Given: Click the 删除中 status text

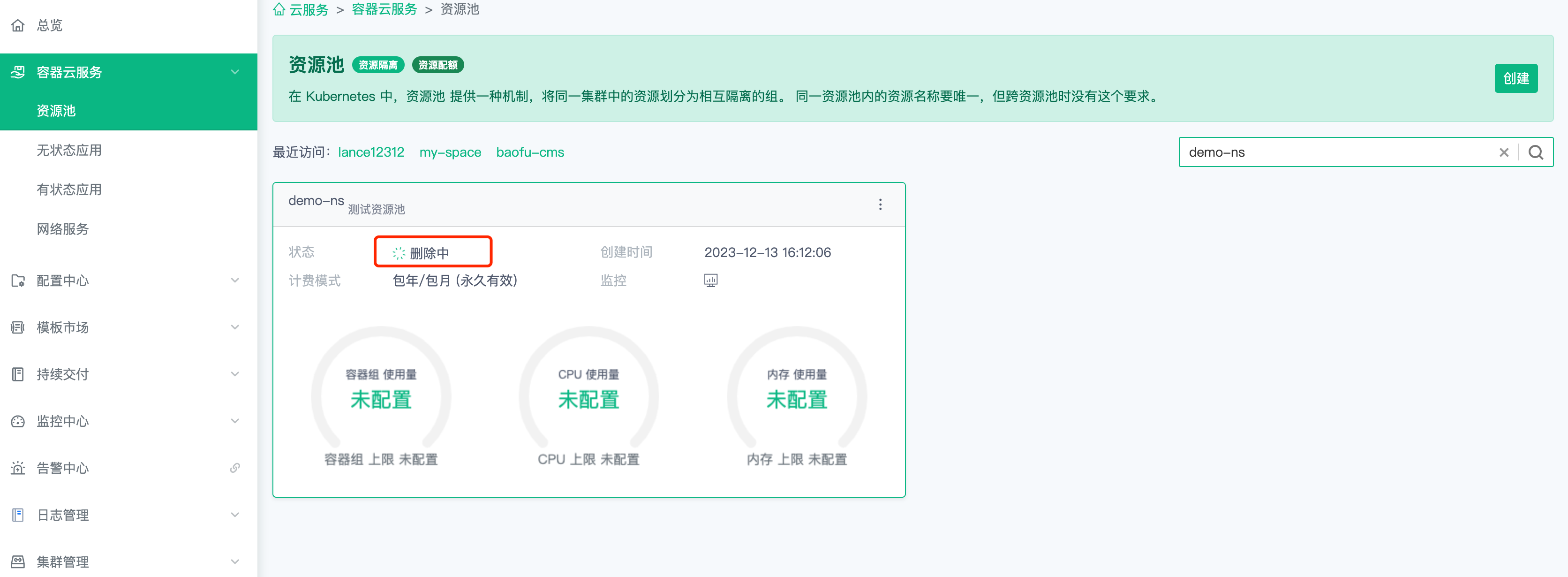Looking at the screenshot, I should click(429, 253).
